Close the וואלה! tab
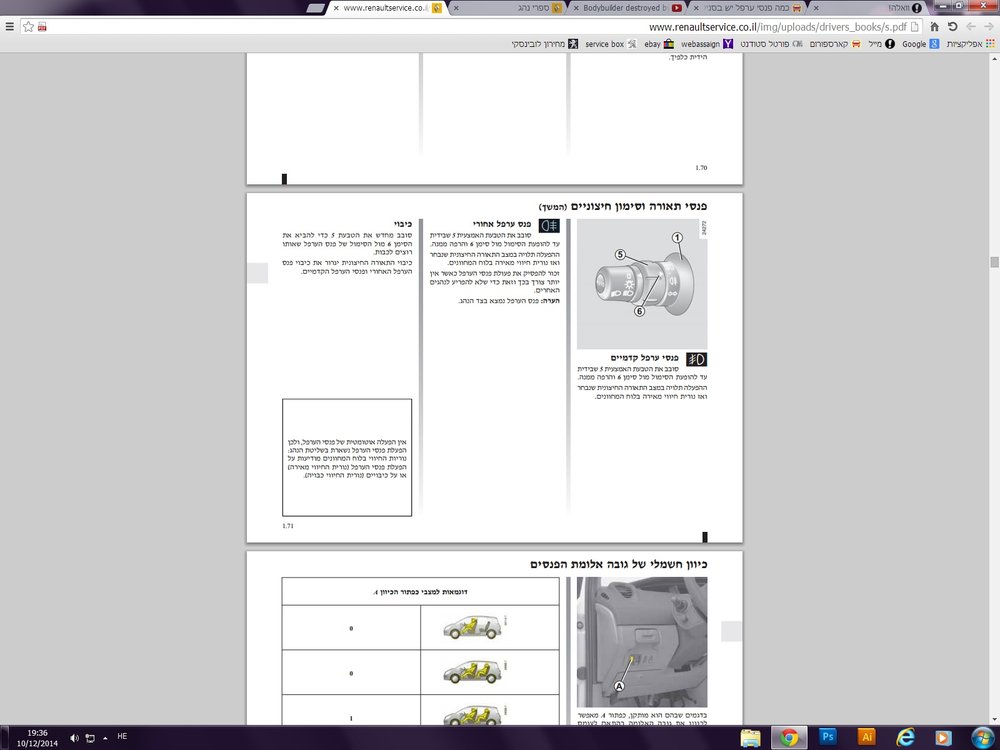This screenshot has height=750, width=1000. tap(816, 8)
